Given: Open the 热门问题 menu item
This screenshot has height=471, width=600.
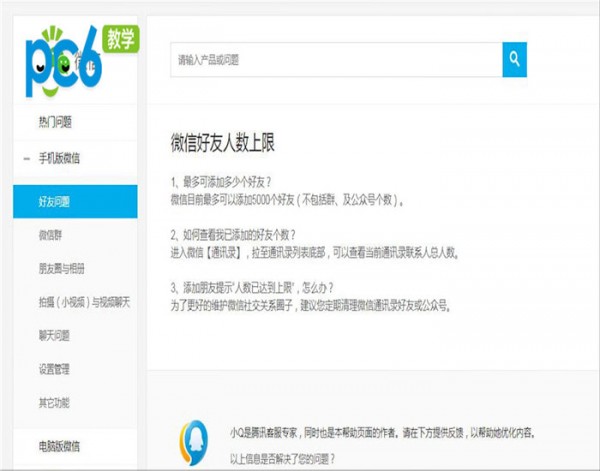Looking at the screenshot, I should pos(55,122).
